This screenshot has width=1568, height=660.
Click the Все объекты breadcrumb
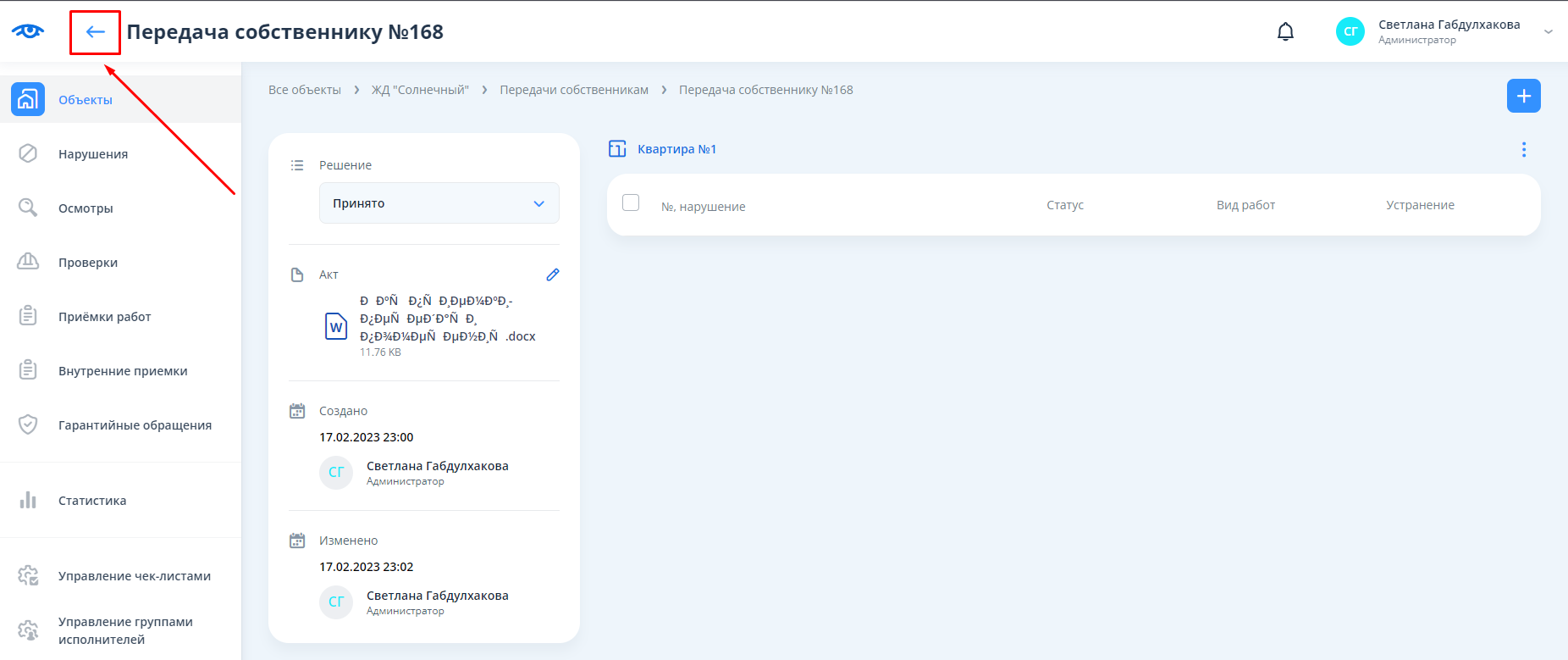click(305, 90)
